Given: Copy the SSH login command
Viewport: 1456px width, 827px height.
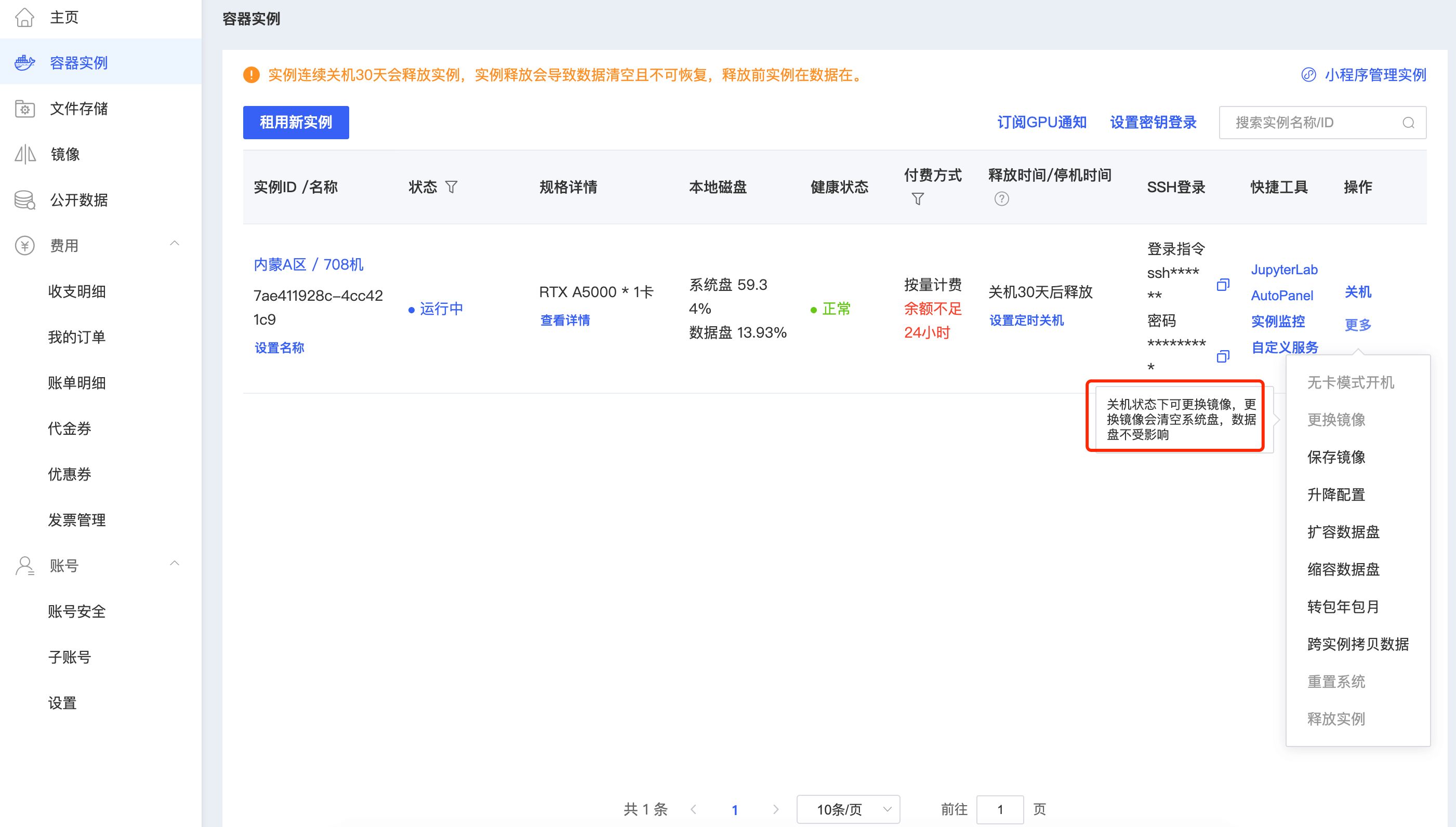Looking at the screenshot, I should pyautogui.click(x=1223, y=285).
